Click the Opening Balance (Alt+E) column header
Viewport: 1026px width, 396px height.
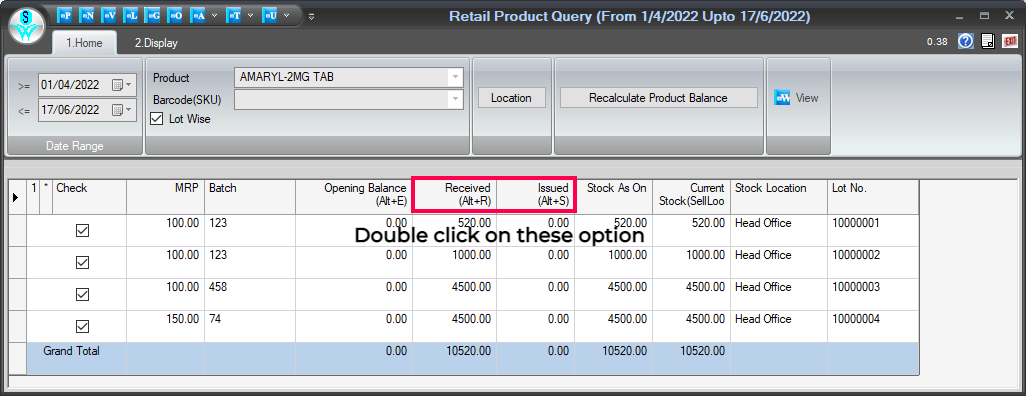(x=354, y=196)
